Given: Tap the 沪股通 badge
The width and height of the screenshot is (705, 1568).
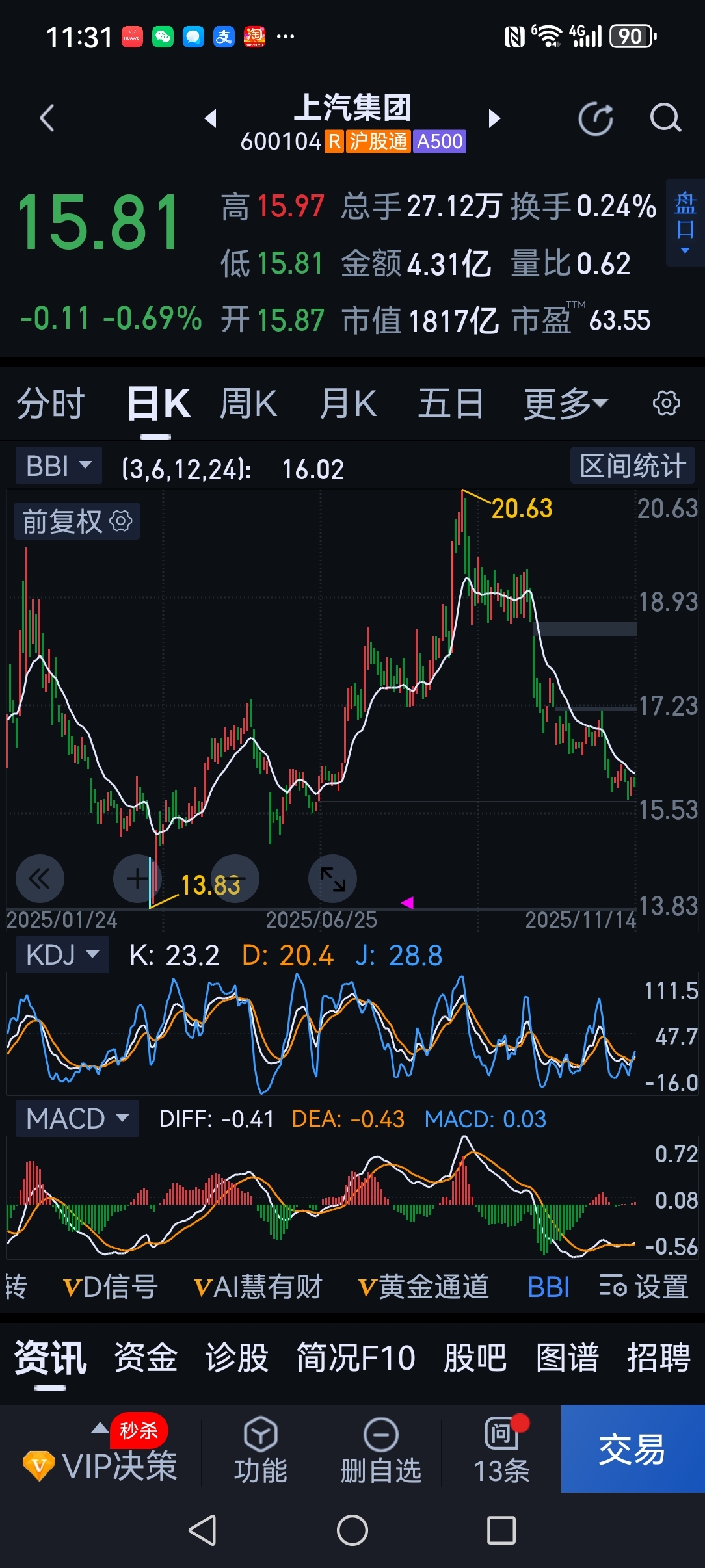Looking at the screenshot, I should (378, 141).
